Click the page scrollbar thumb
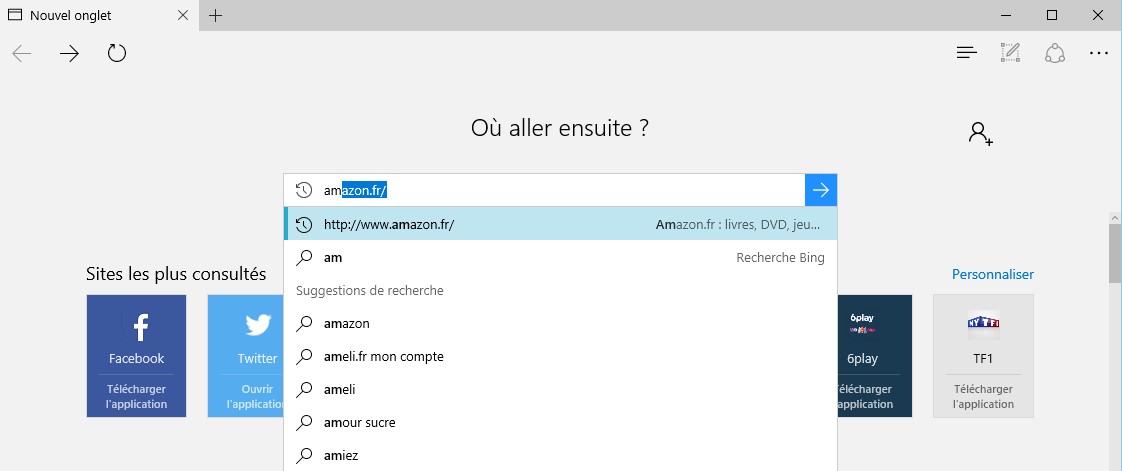This screenshot has height=471, width=1122. pyautogui.click(x=1116, y=253)
